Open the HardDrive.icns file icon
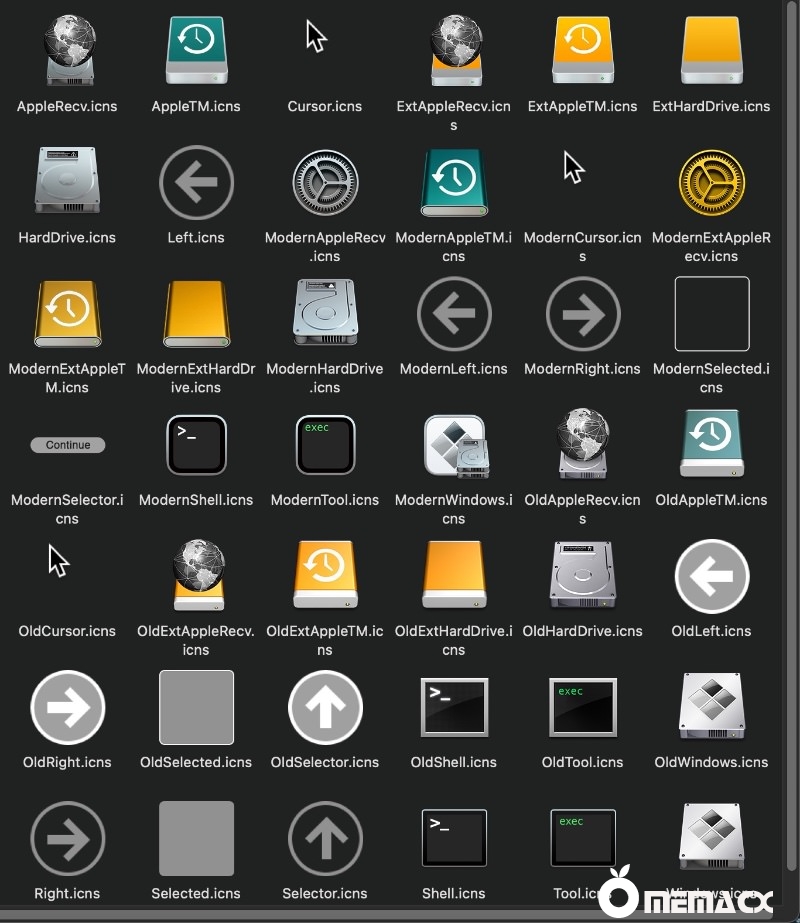The width and height of the screenshot is (800, 923). 68,182
